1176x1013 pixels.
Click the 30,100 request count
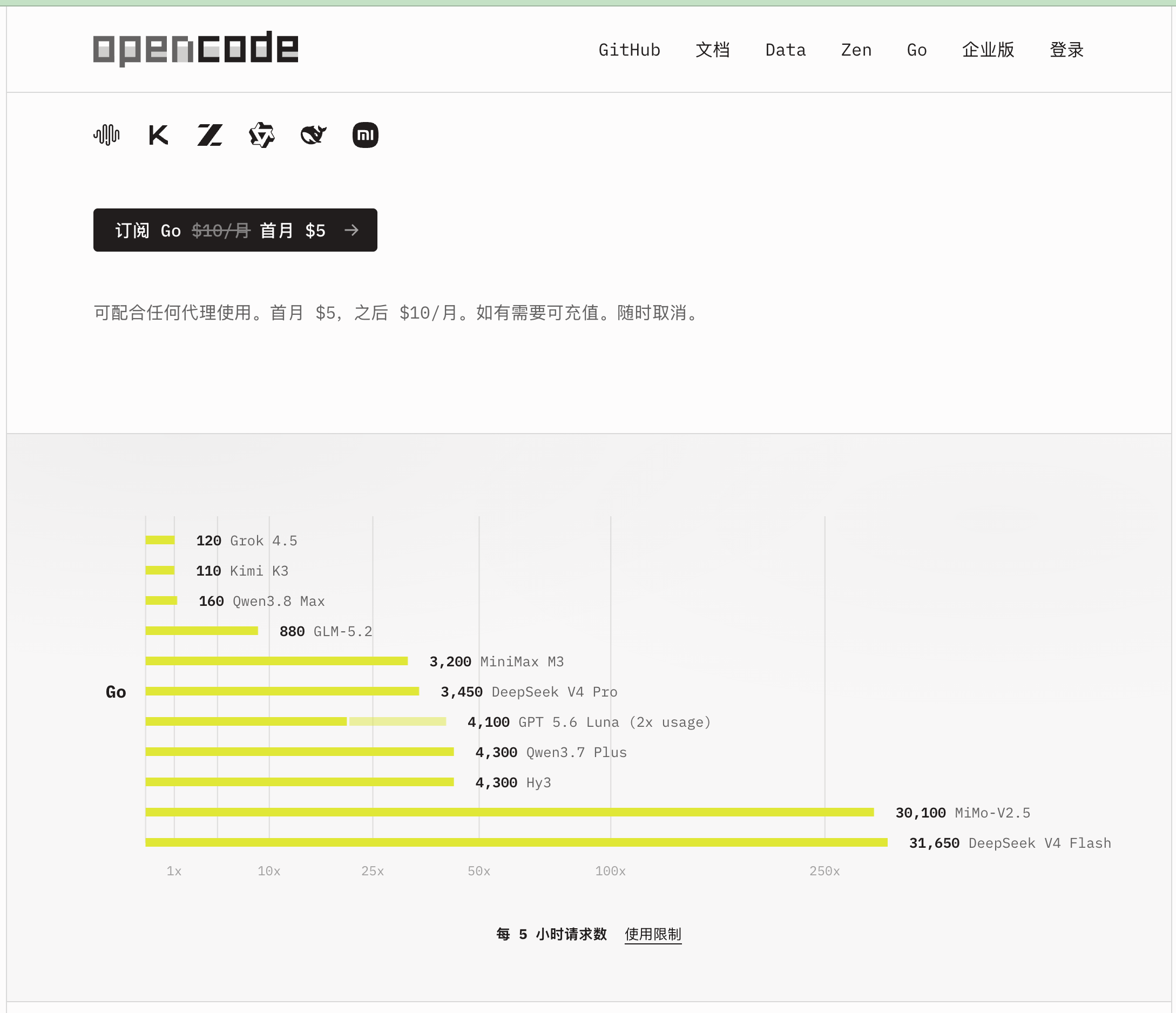921,813
